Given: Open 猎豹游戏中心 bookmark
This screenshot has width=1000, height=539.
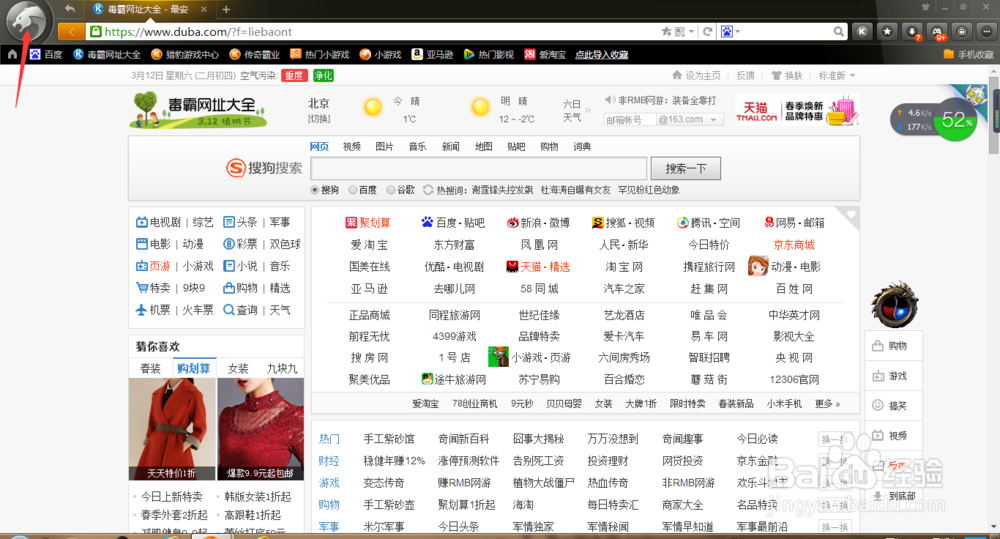Looking at the screenshot, I should [185, 54].
